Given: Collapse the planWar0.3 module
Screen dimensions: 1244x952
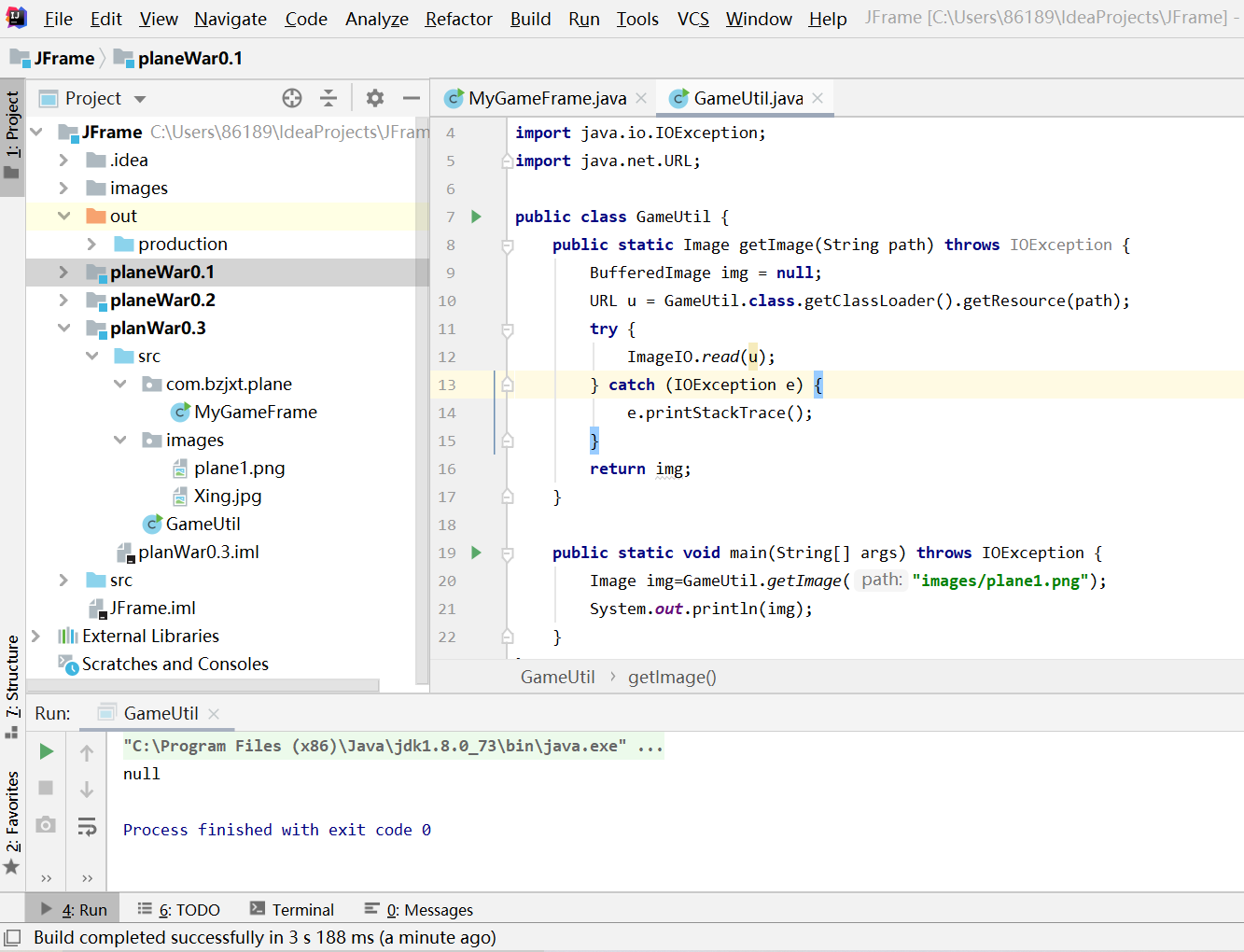Looking at the screenshot, I should pos(63,328).
